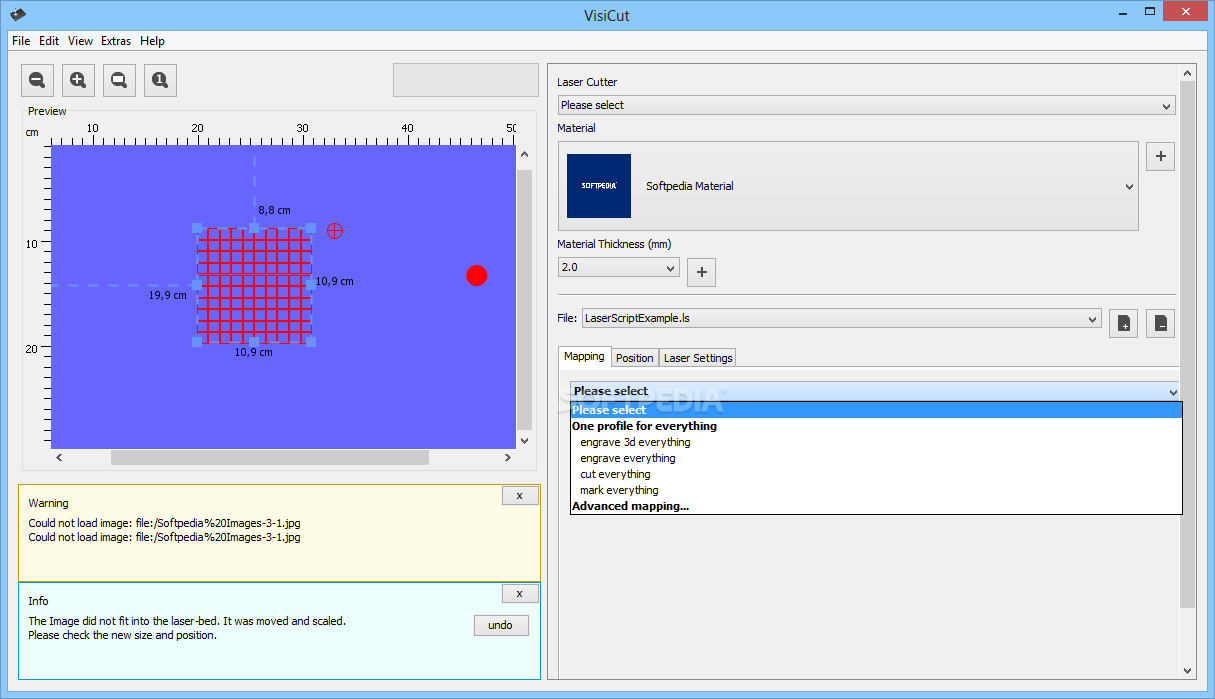
Task: Open the Material Thickness 2.0 dropdown
Action: (x=619, y=267)
